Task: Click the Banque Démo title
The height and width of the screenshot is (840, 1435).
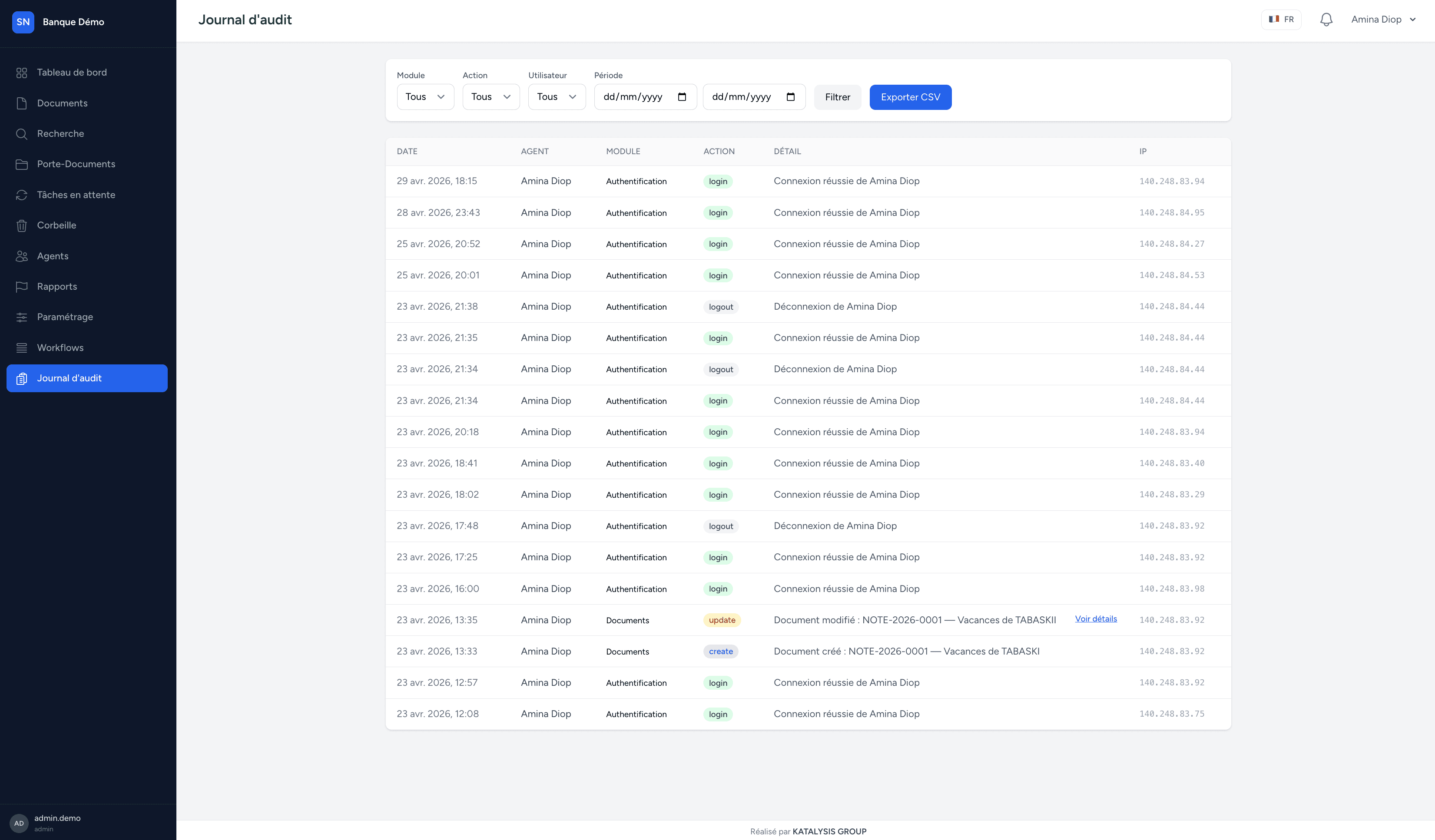Action: click(x=73, y=22)
